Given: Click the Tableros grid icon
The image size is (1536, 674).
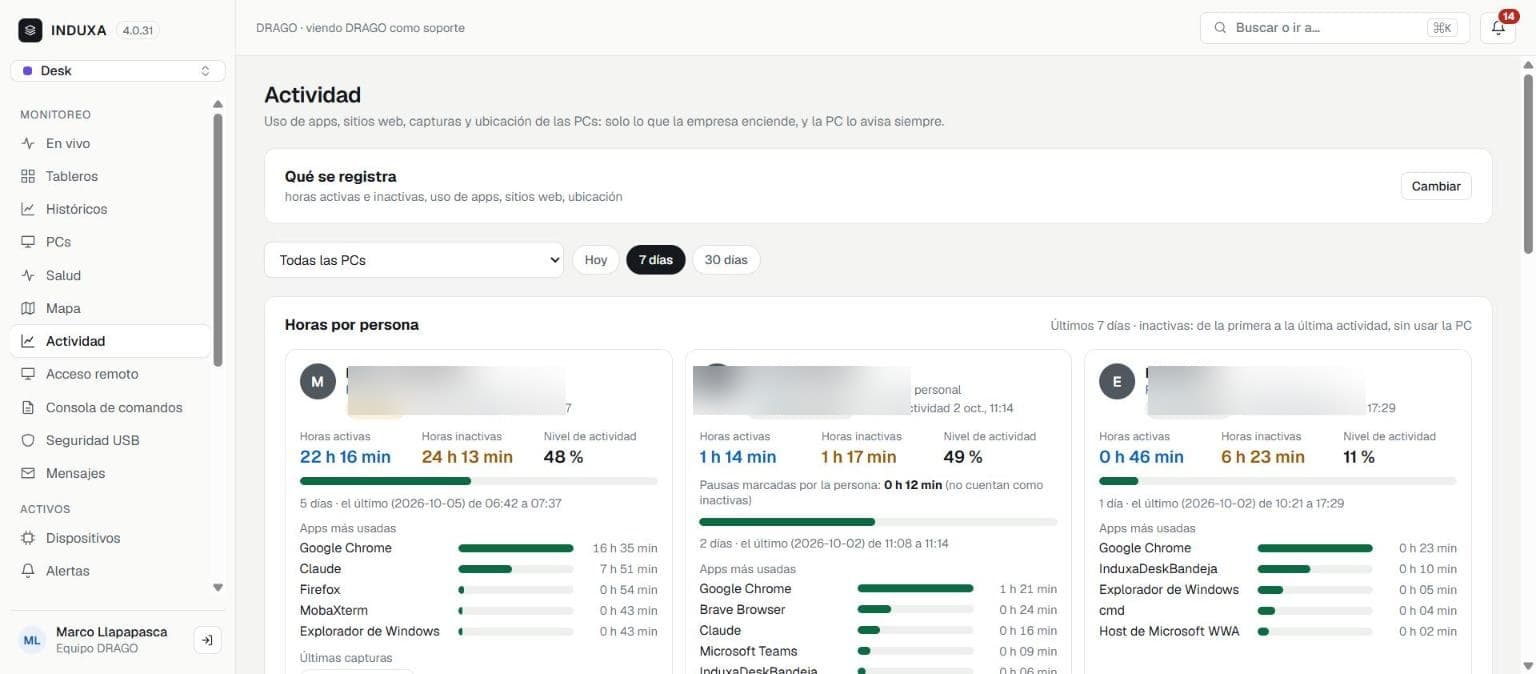Looking at the screenshot, I should click(28, 176).
